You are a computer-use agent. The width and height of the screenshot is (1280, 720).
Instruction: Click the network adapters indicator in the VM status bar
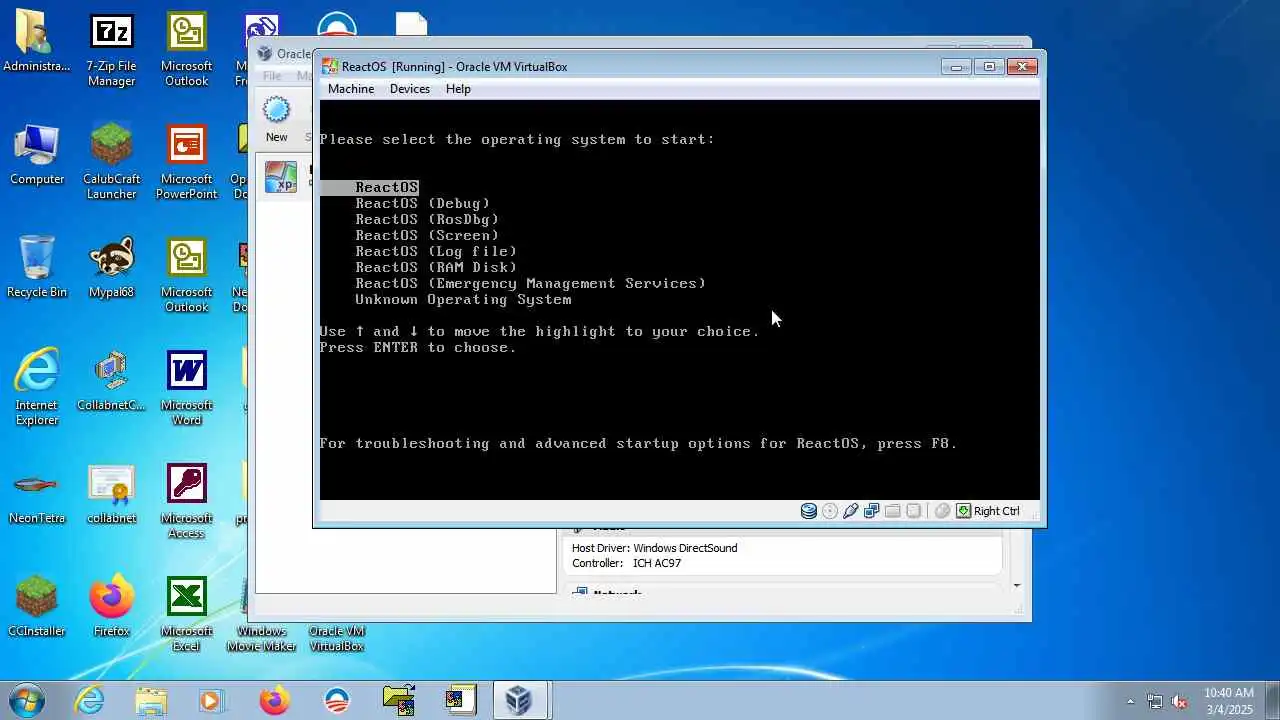click(872, 511)
